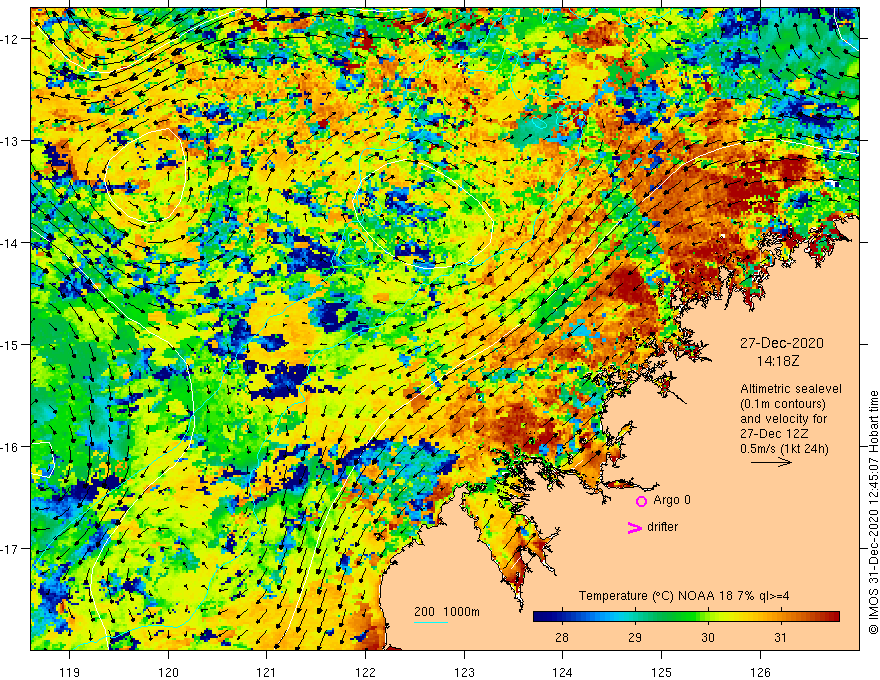Click longitude axis label 121
Viewport: 880px width, 680px height.
click(x=267, y=672)
